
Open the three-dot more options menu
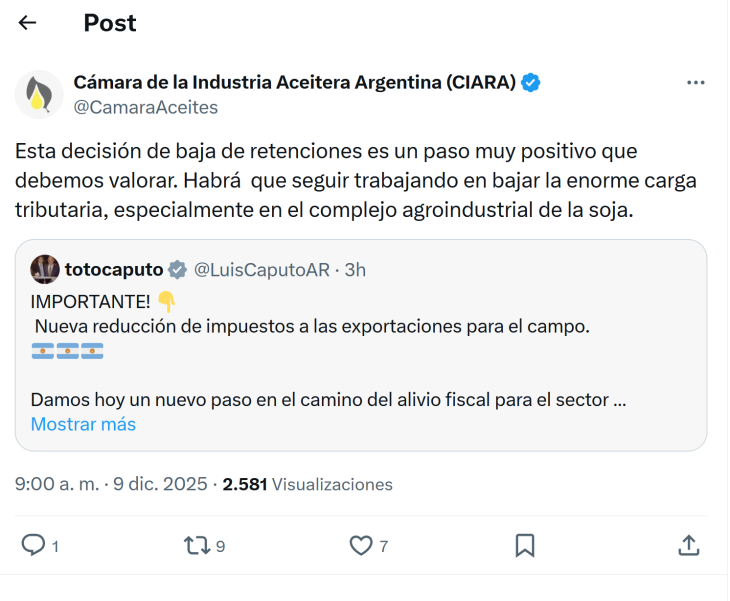[696, 83]
